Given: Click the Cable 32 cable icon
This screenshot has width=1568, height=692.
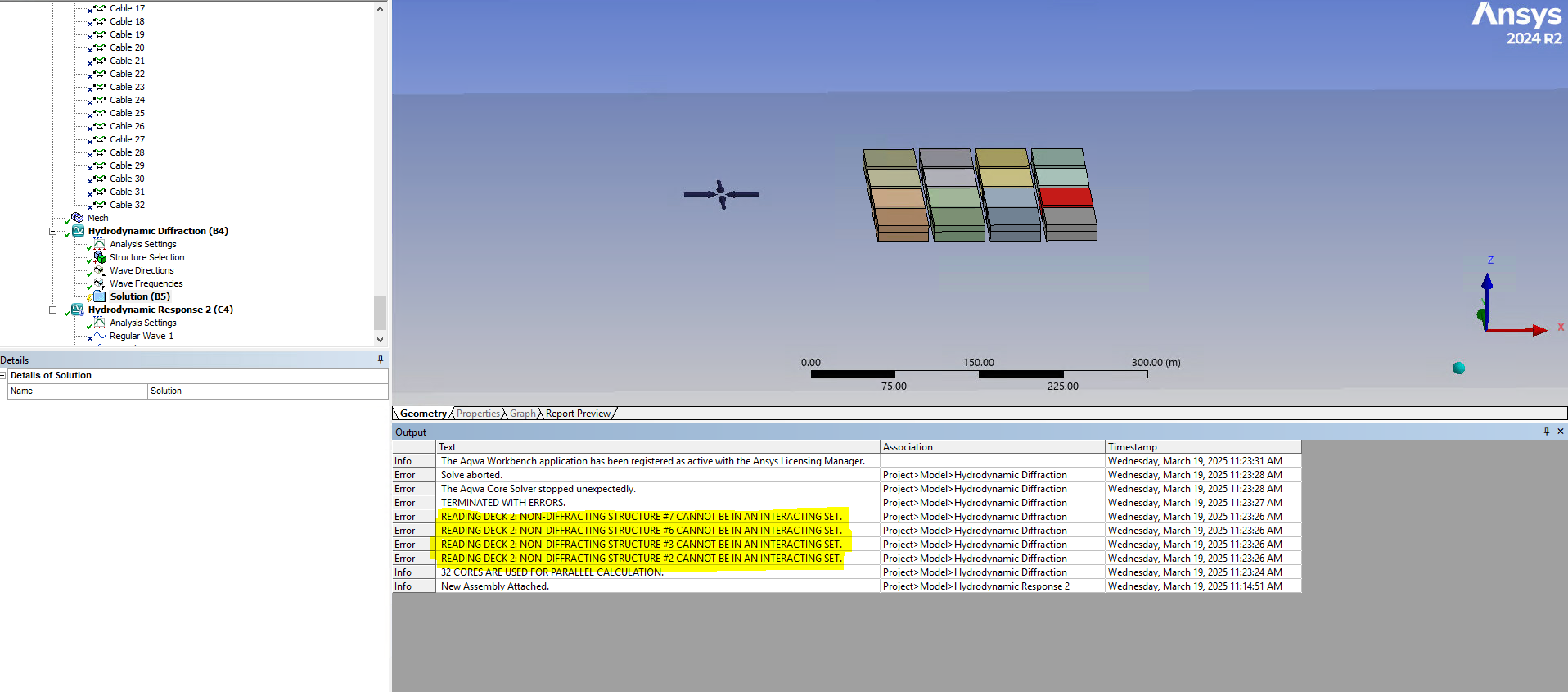Looking at the screenshot, I should 100,205.
